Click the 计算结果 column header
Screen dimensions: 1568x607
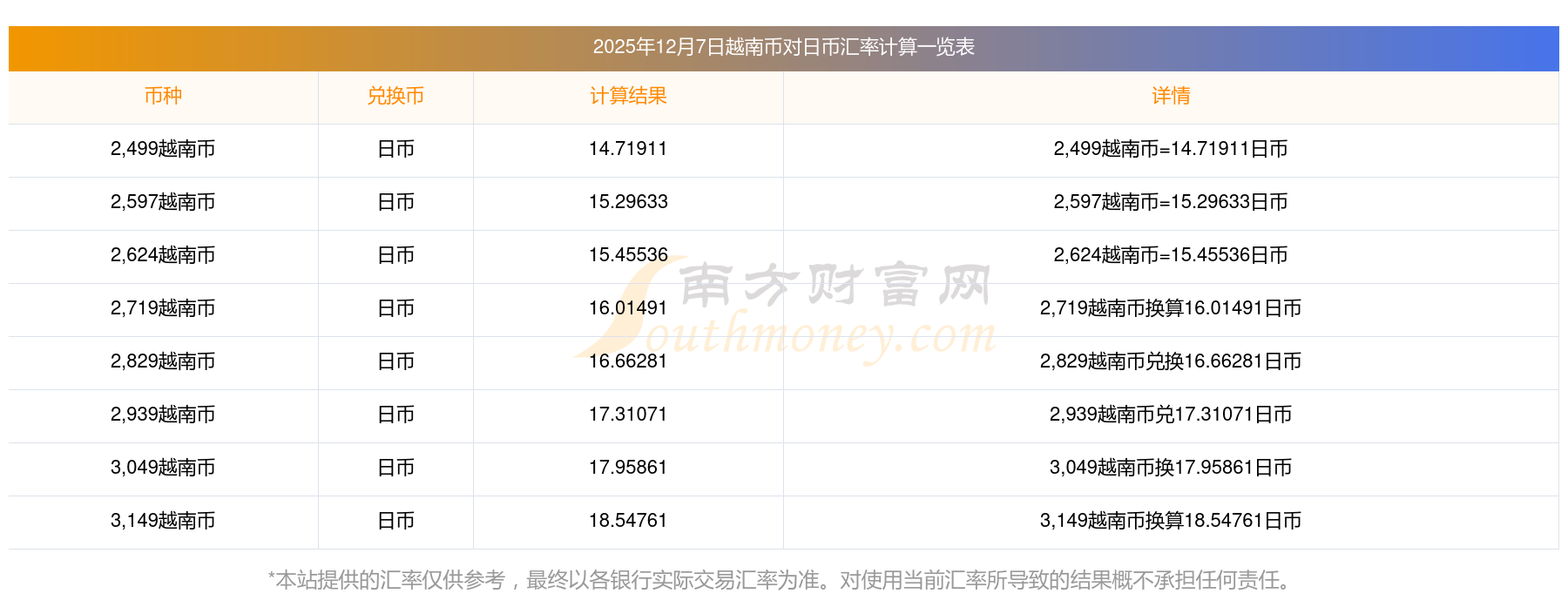pos(628,96)
